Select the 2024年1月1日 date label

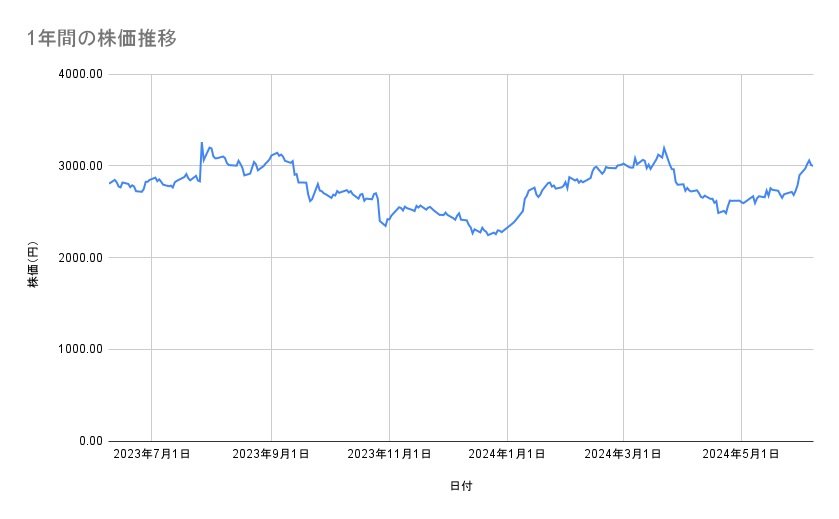click(507, 455)
